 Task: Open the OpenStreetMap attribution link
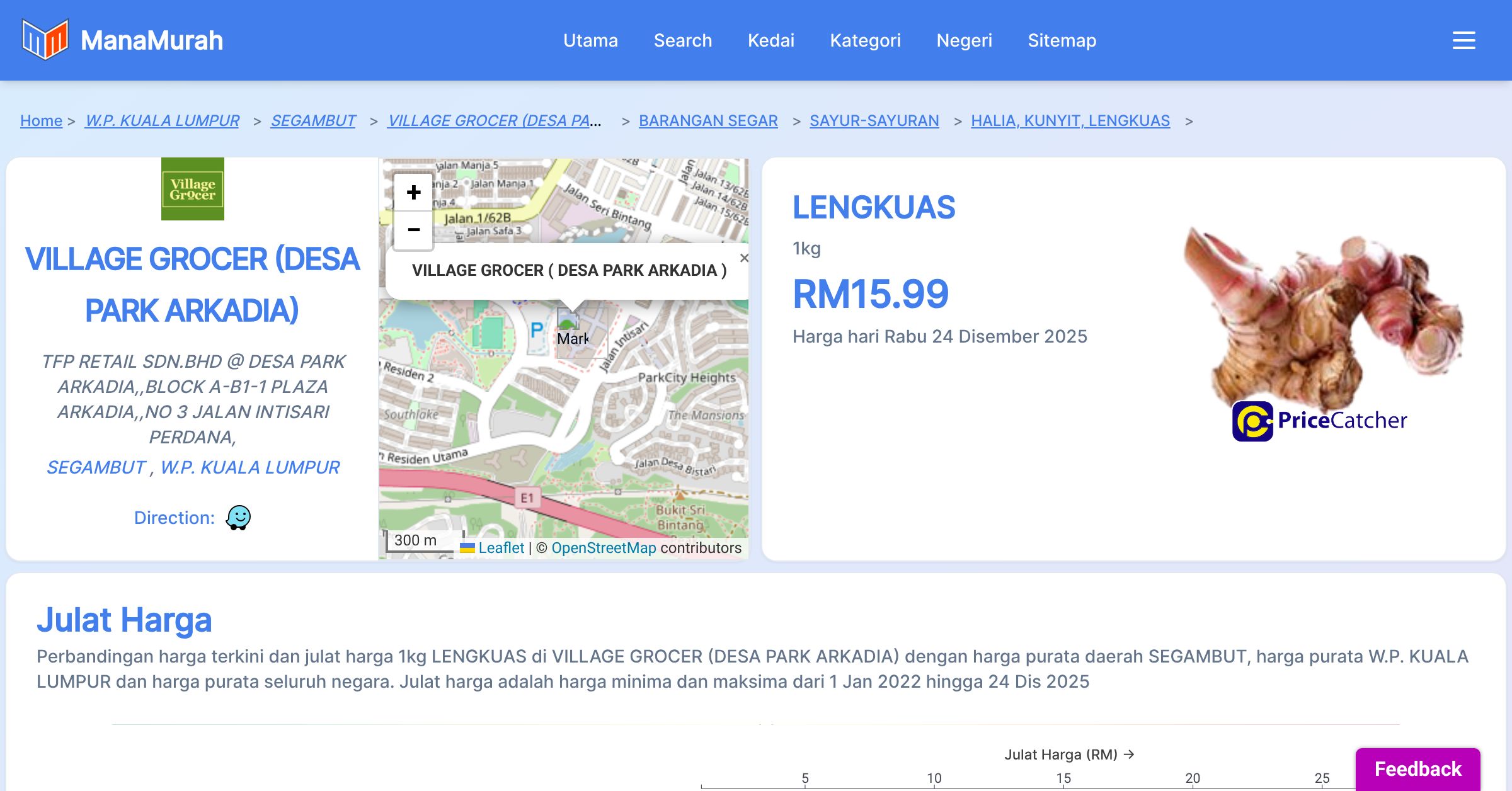click(x=604, y=548)
